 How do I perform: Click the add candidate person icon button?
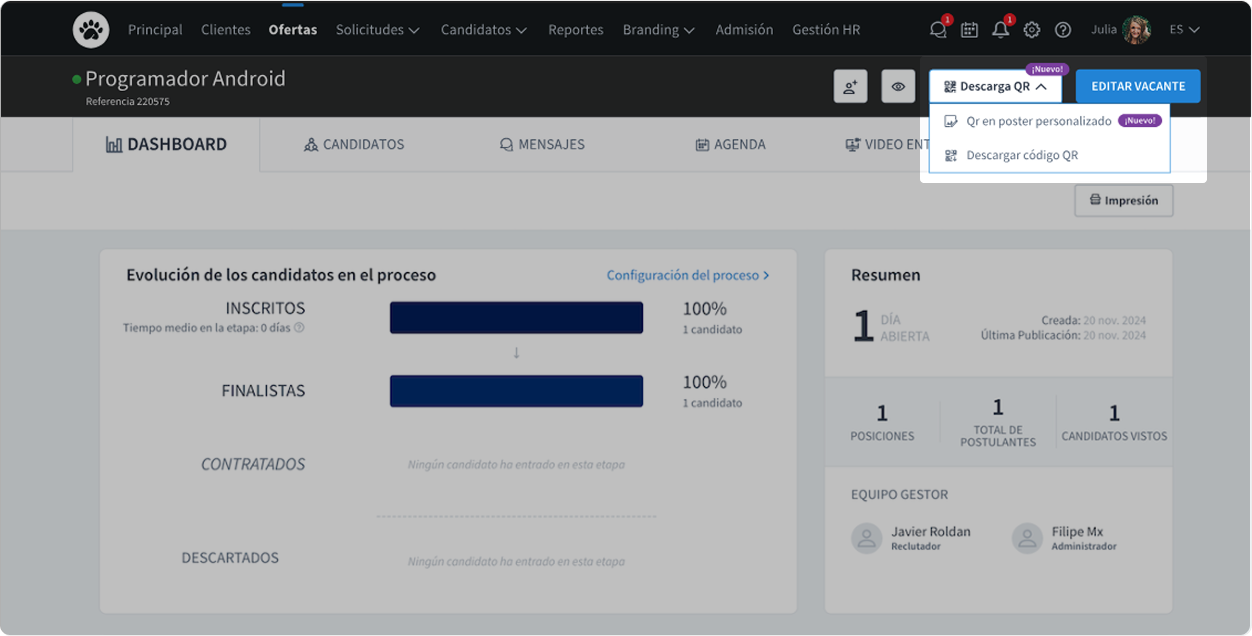[x=850, y=86]
